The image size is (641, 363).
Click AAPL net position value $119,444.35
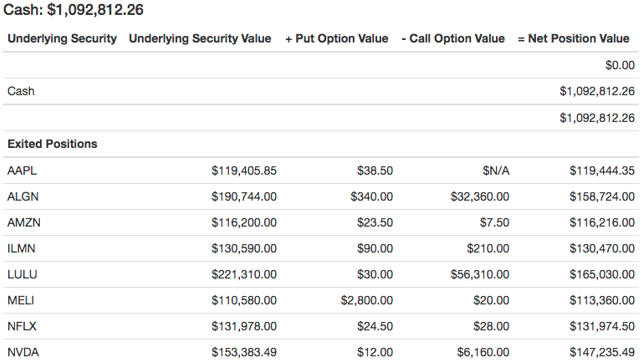602,170
